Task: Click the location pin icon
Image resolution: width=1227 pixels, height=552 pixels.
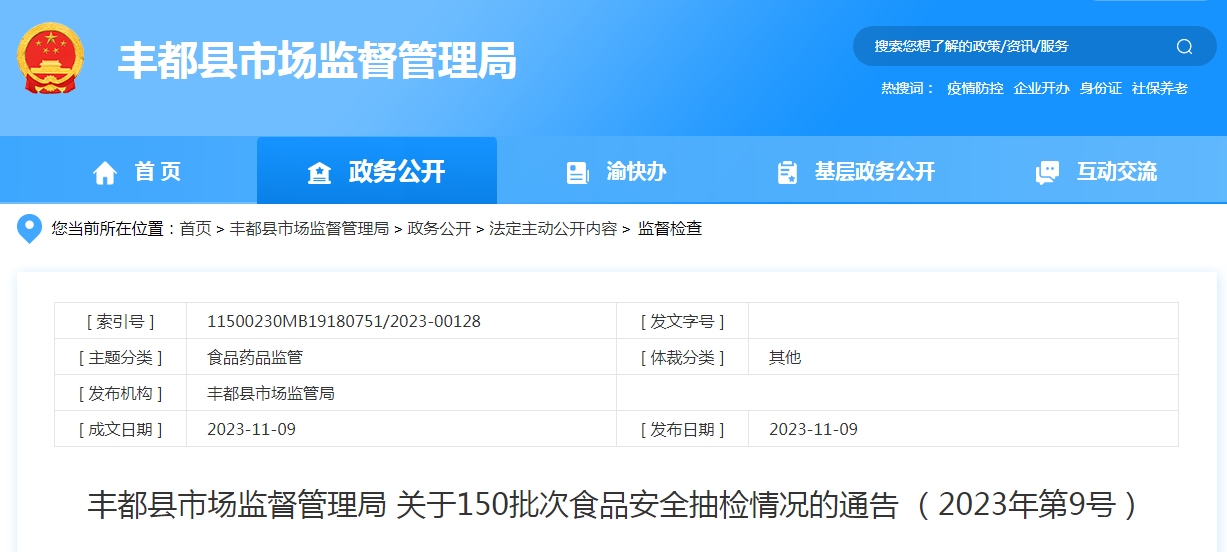Action: point(30,228)
